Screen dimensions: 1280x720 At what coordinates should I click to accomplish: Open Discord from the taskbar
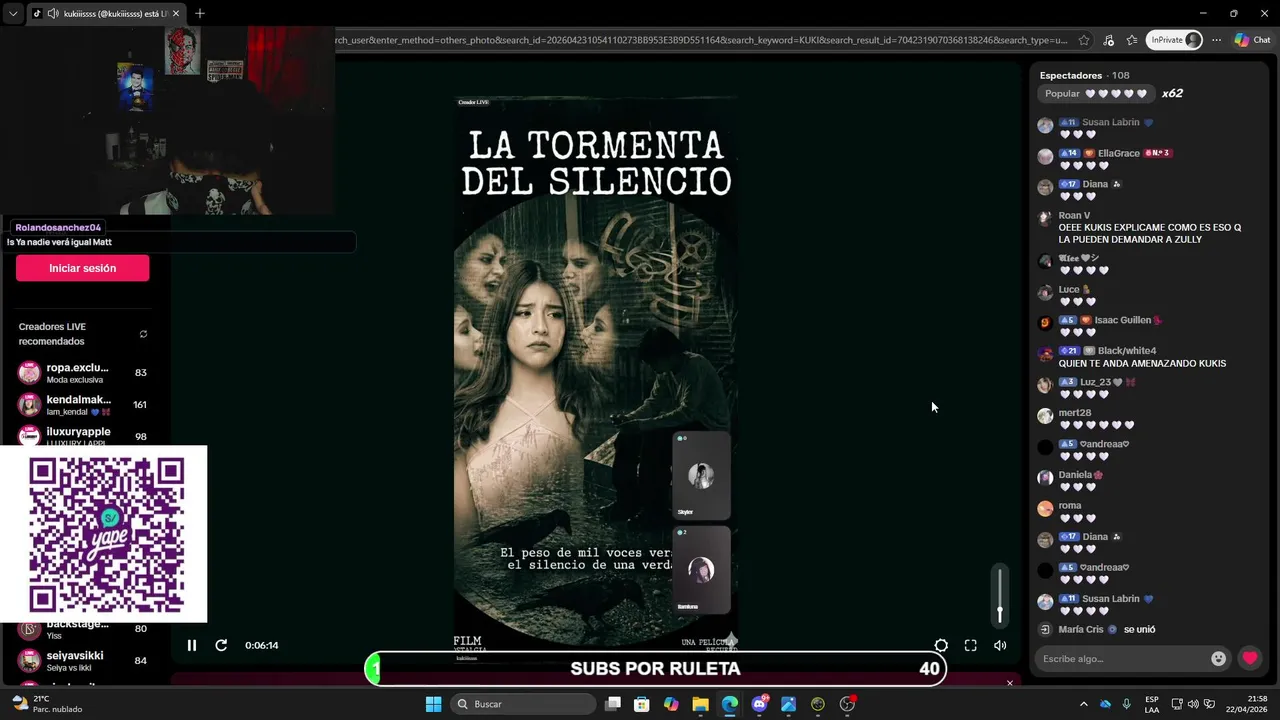click(760, 704)
